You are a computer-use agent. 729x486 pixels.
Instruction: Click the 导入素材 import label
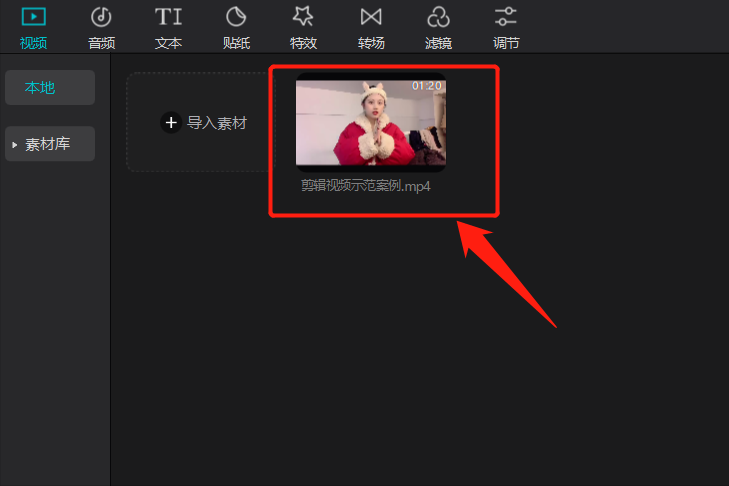click(217, 123)
